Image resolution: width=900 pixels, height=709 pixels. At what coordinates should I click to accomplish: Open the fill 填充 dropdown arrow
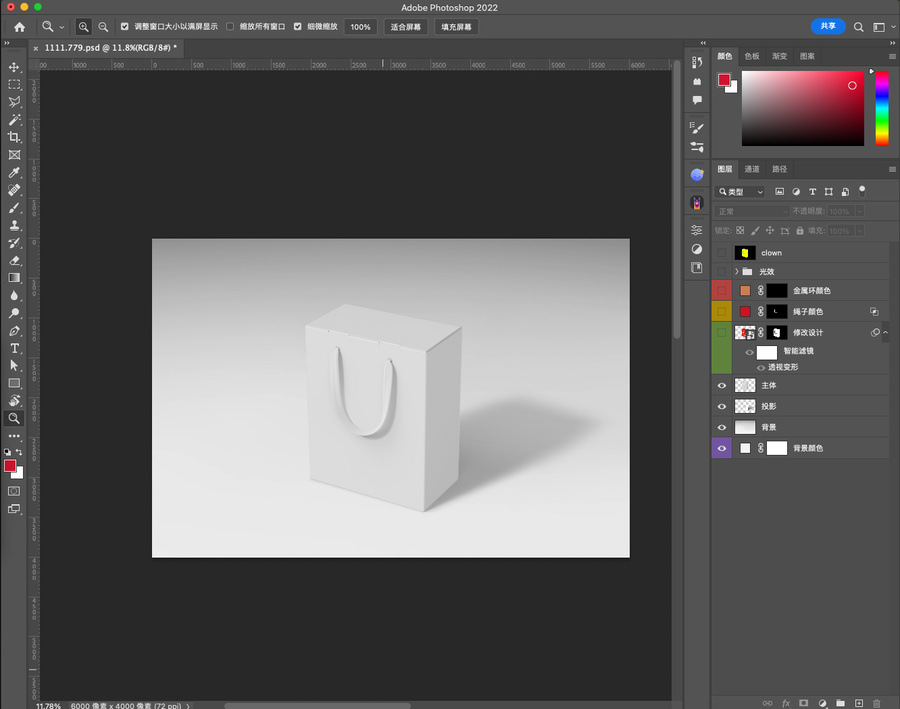pyautogui.click(x=860, y=231)
